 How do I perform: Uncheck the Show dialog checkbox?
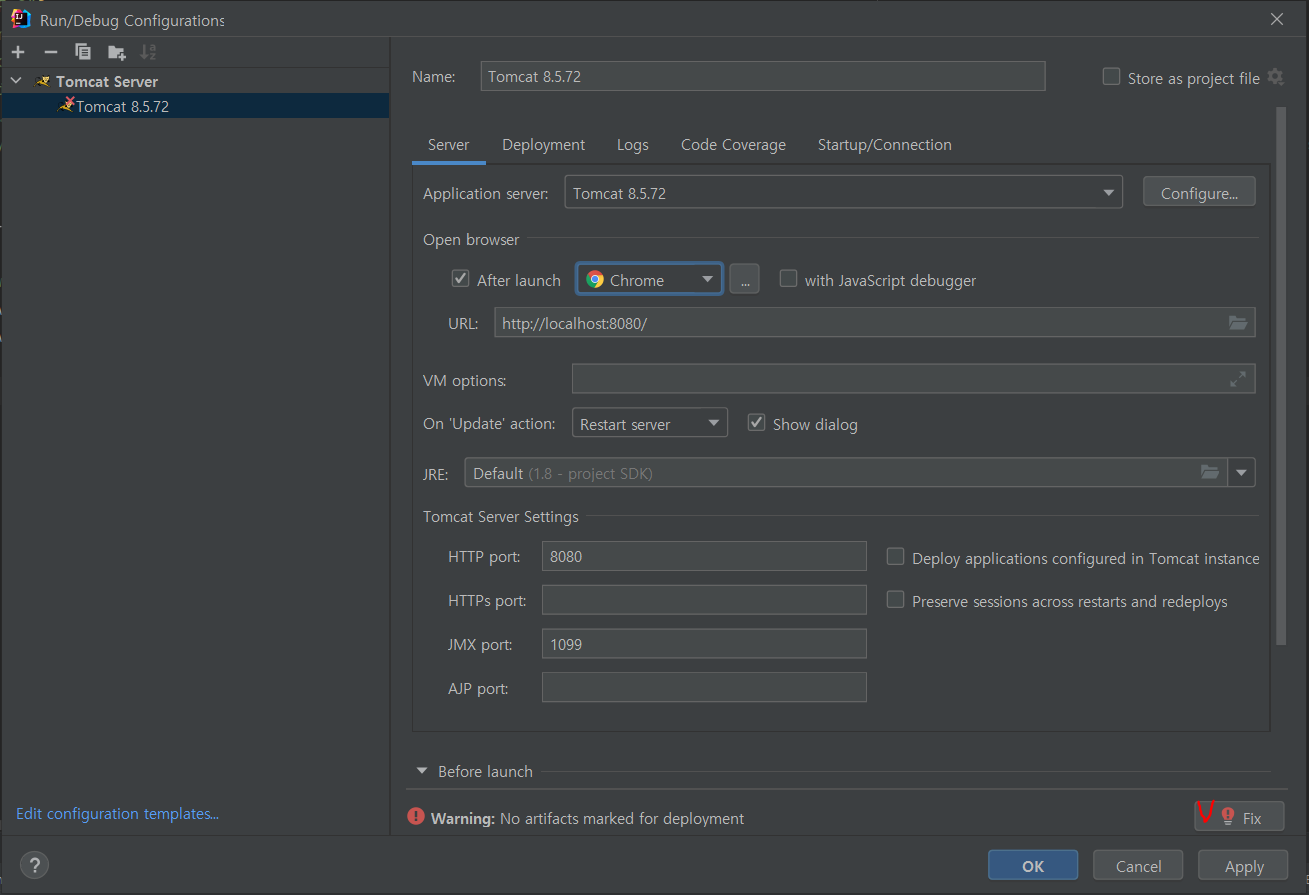[756, 423]
